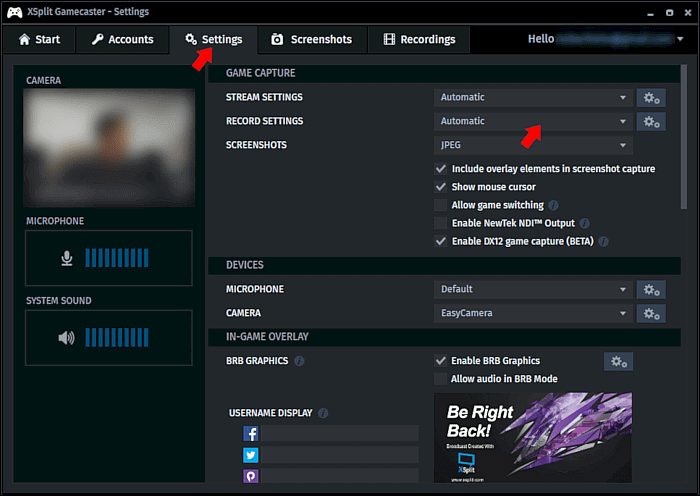The height and width of the screenshot is (496, 700).
Task: Open microphone device gear settings
Action: click(650, 289)
